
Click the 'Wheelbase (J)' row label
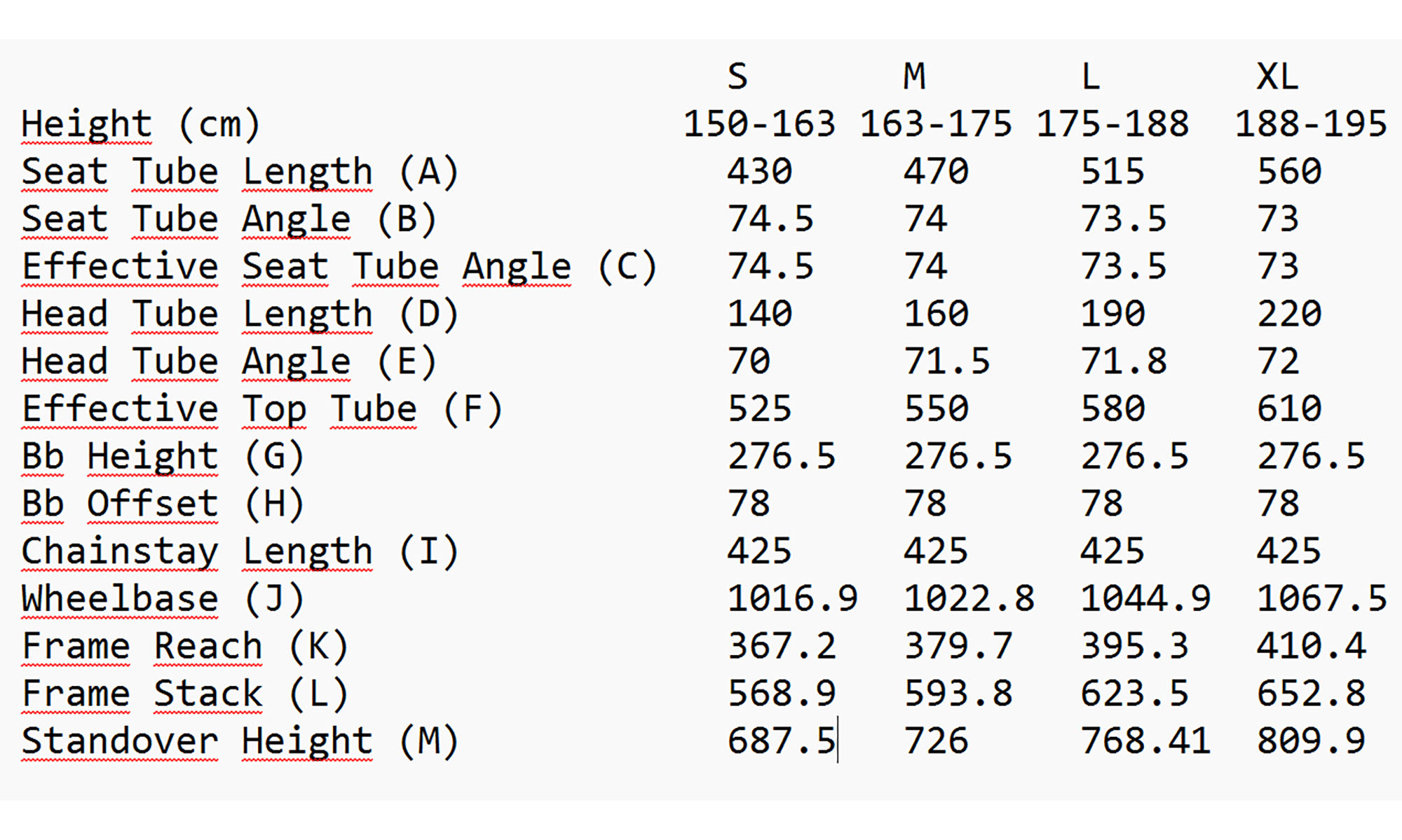(163, 599)
